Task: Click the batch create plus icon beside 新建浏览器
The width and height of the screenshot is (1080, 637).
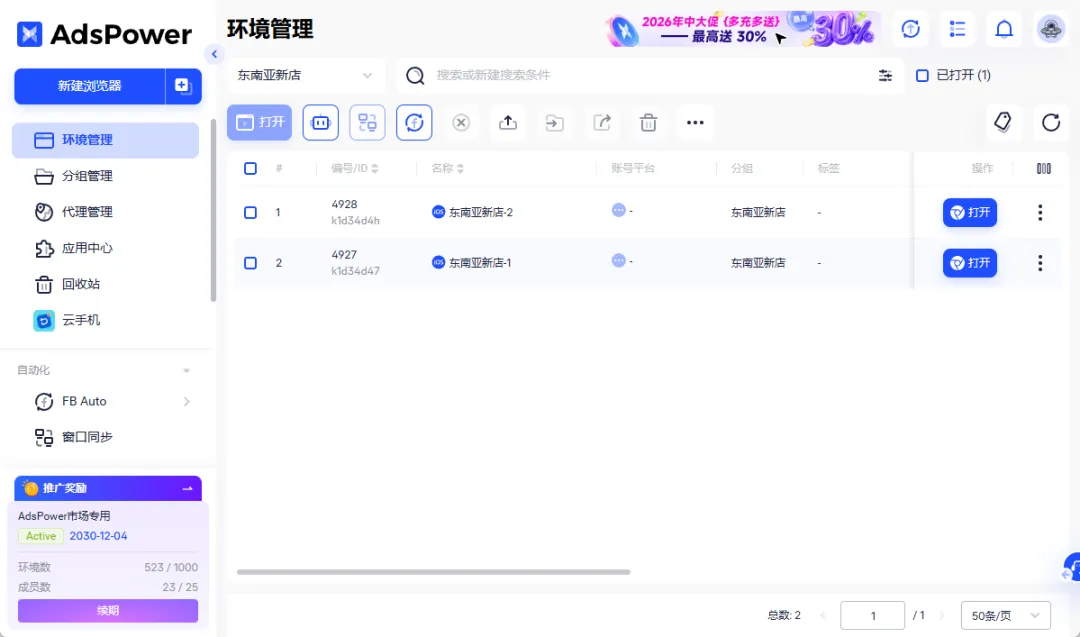Action: (183, 86)
